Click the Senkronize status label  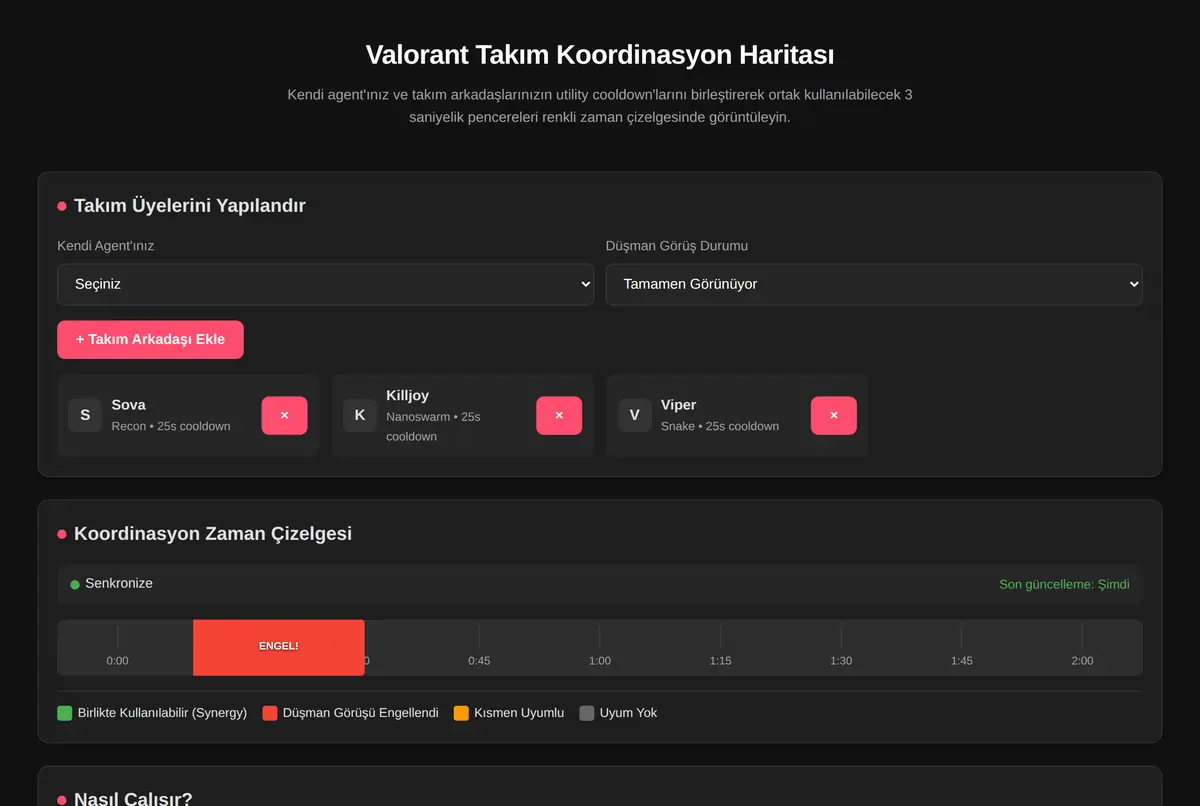[119, 583]
